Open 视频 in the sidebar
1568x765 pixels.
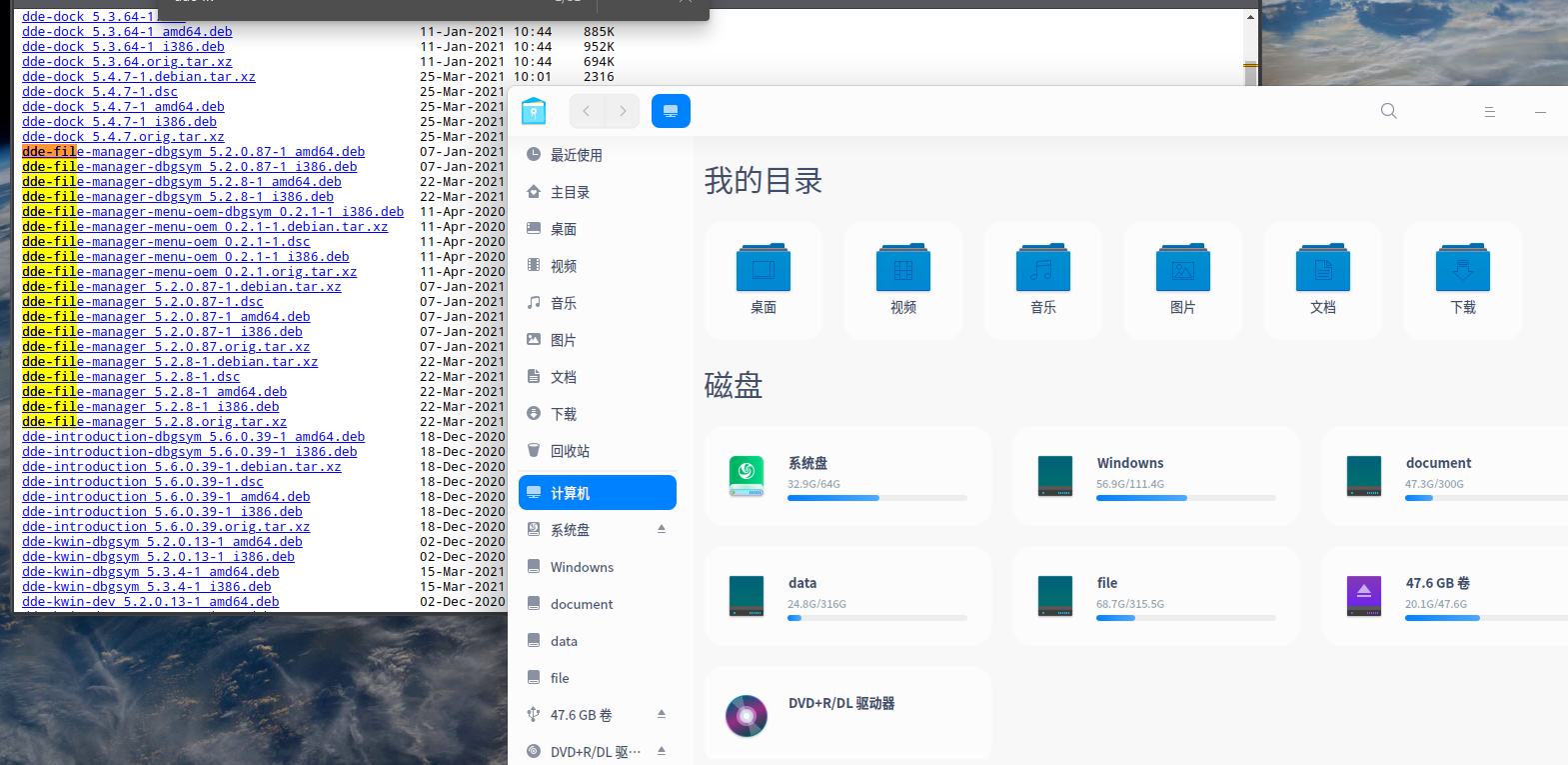598,266
